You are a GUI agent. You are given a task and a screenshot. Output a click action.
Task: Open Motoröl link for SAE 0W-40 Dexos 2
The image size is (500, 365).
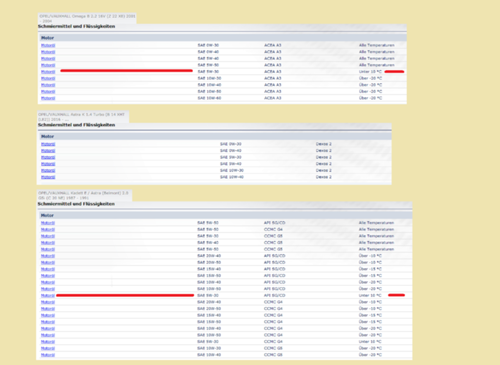(x=48, y=151)
